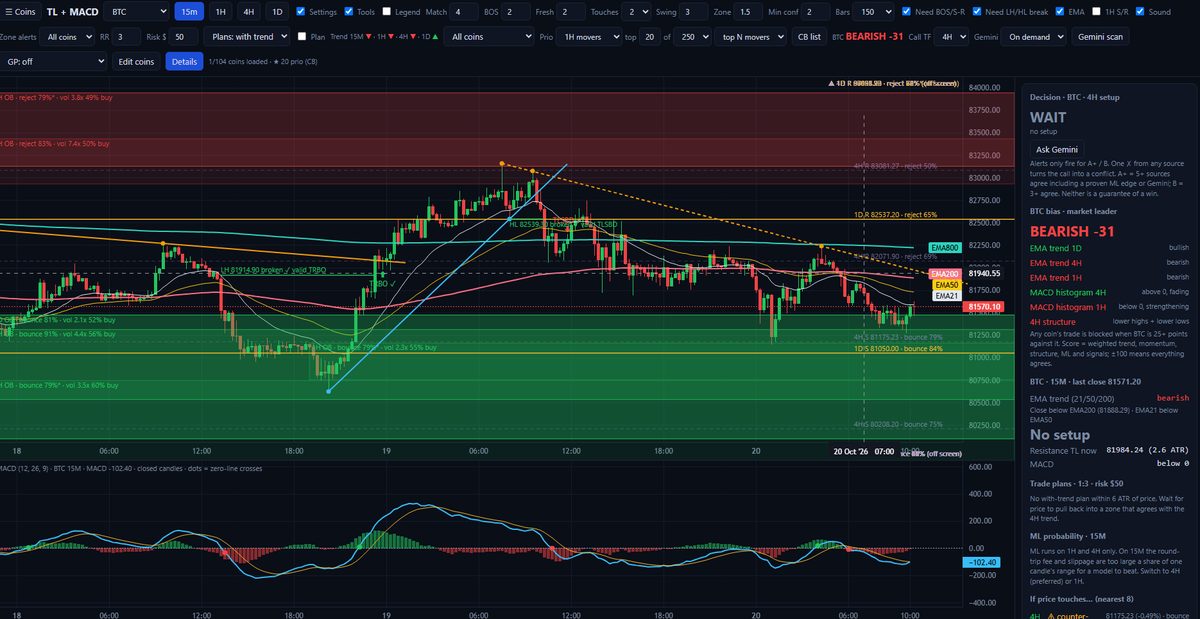Click the EMA800 chart label
Screen dimensions: 1200x619
[x=944, y=247]
